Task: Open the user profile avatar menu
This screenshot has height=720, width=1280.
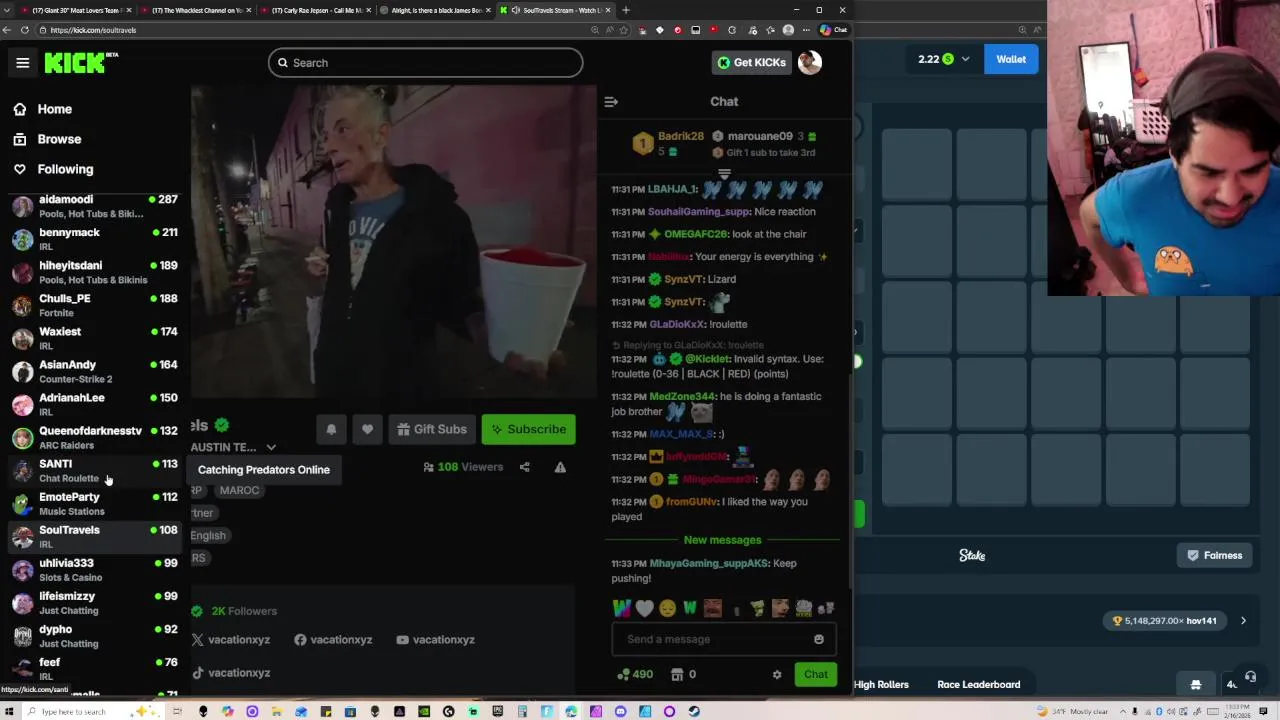Action: click(x=810, y=62)
